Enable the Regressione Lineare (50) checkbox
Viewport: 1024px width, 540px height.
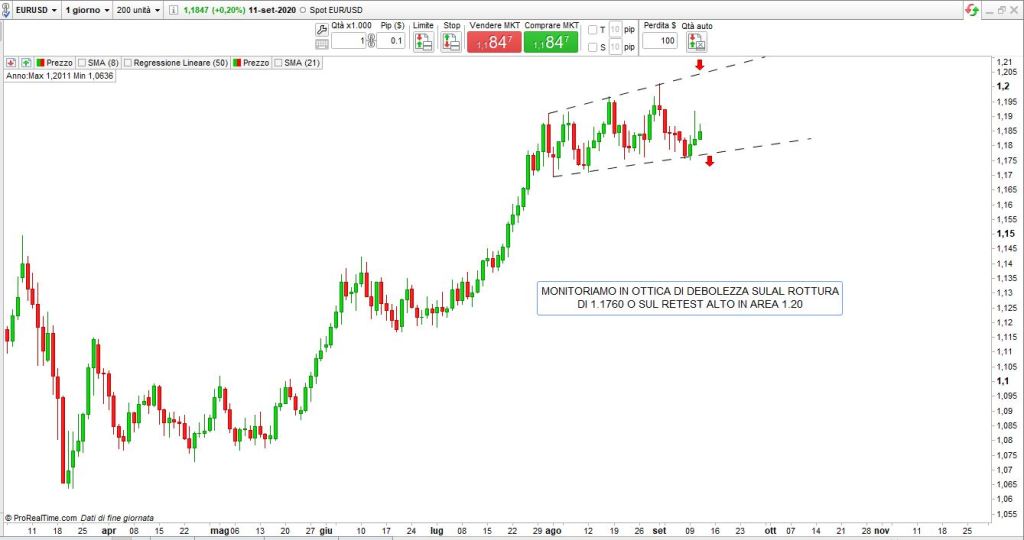click(x=128, y=63)
